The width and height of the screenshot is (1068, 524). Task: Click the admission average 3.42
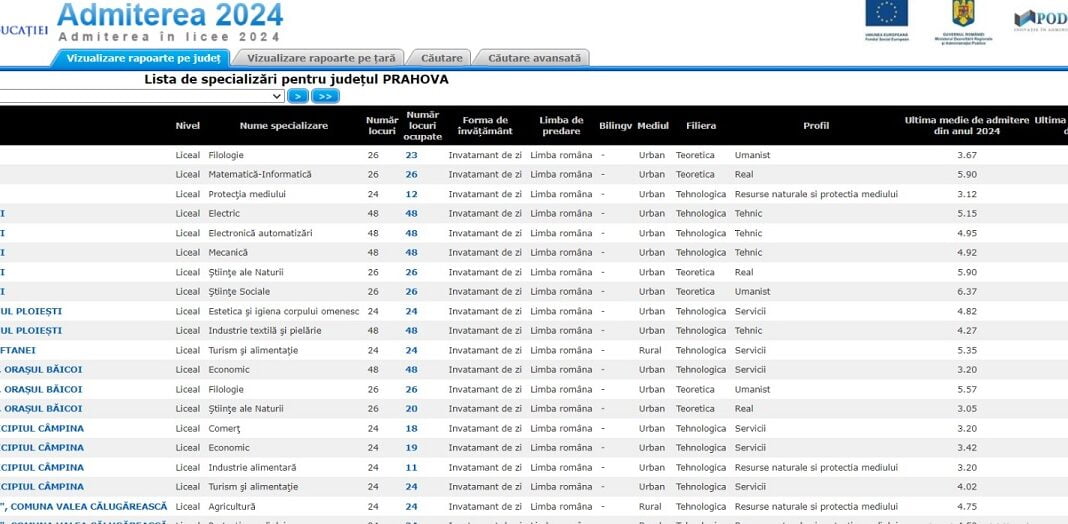[x=967, y=448]
